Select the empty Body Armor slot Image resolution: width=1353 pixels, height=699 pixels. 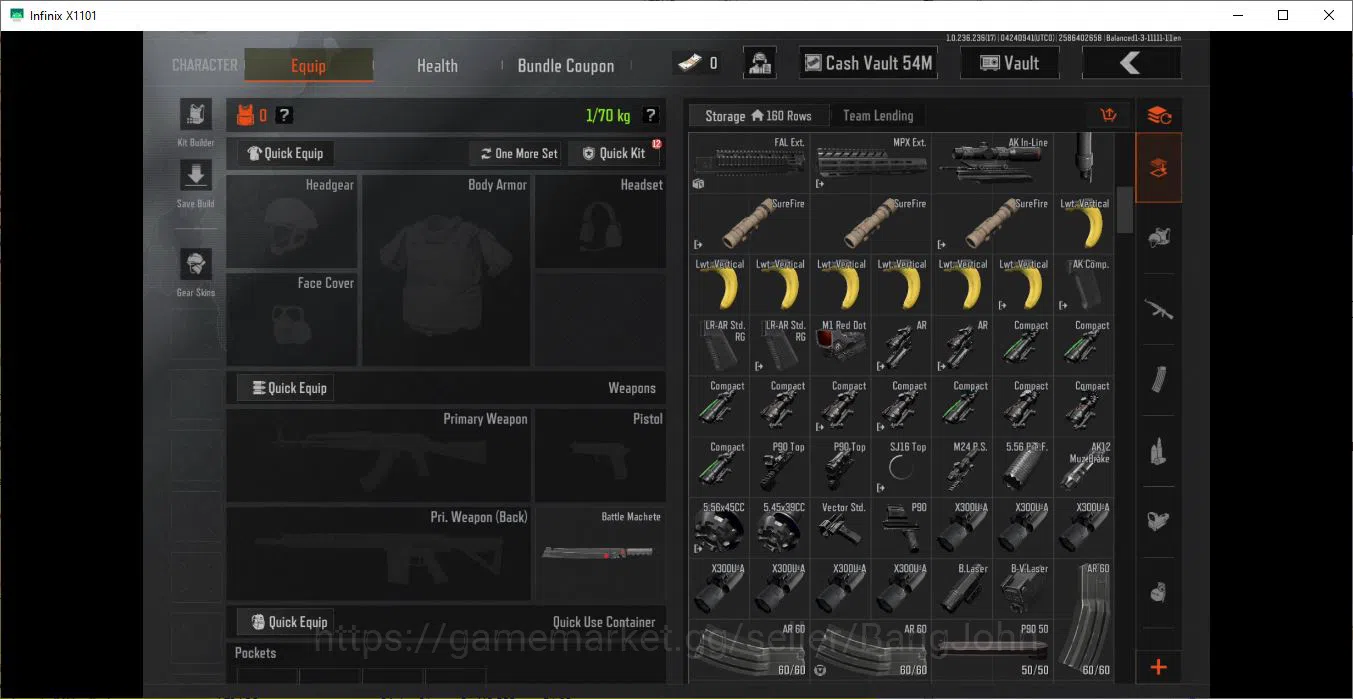[x=446, y=270]
